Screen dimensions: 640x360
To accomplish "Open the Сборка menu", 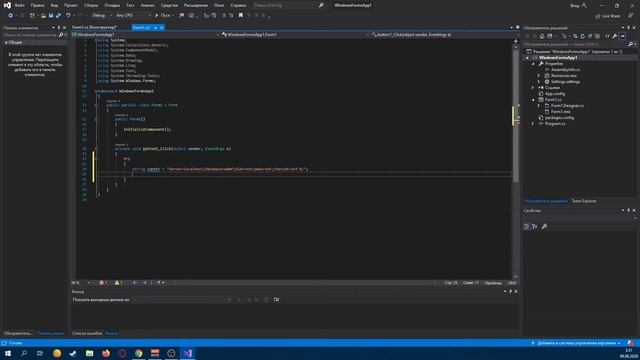I will click(91, 5).
